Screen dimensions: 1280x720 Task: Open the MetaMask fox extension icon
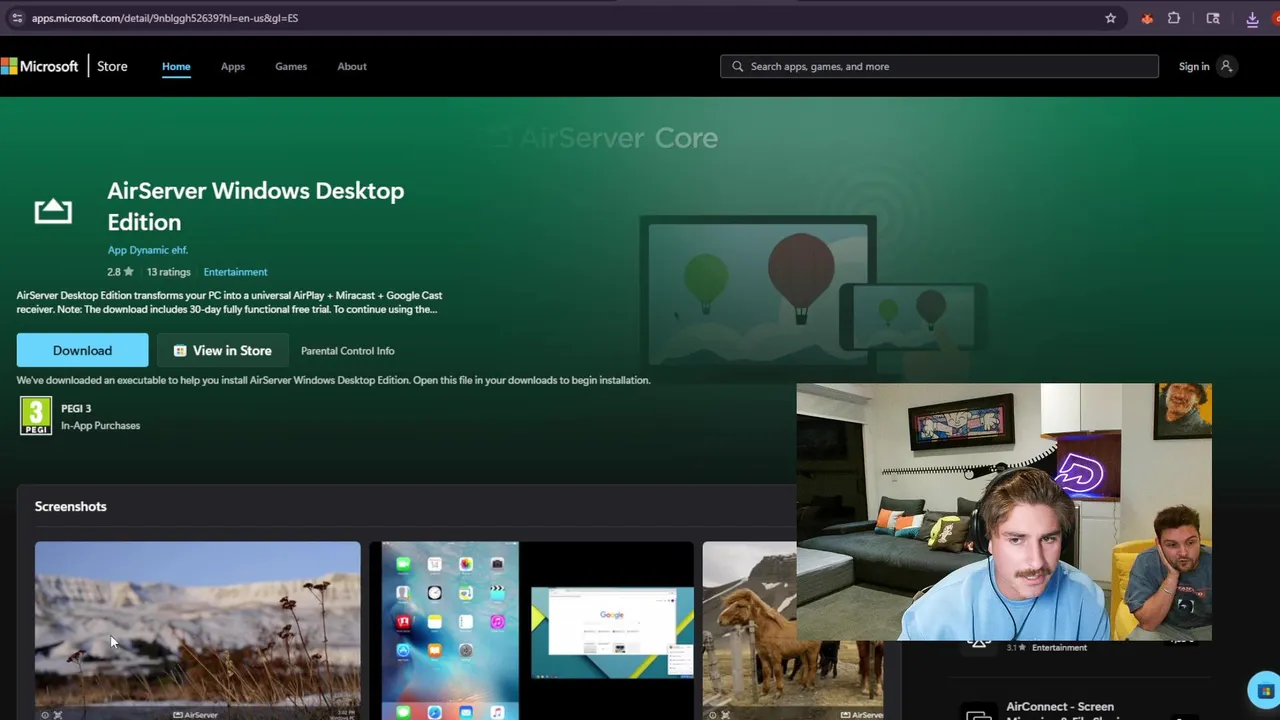pos(1147,18)
